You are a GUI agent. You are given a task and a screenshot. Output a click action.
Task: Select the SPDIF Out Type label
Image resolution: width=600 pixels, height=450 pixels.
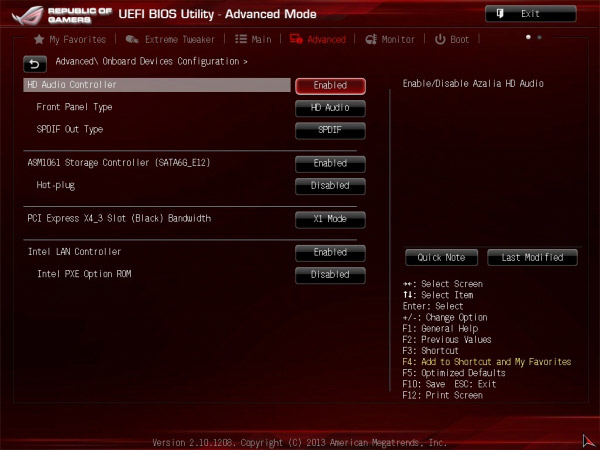click(70, 129)
